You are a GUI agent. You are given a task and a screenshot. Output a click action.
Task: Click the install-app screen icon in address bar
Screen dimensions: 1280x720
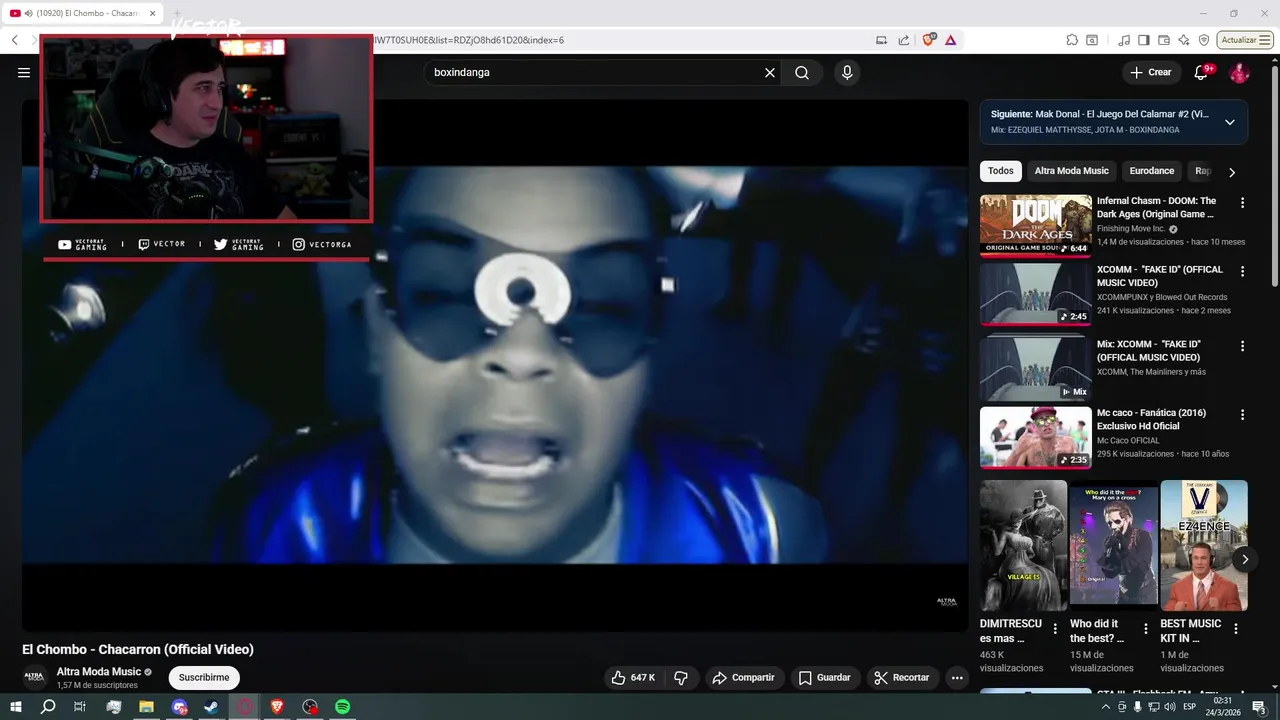[x=881, y=40]
